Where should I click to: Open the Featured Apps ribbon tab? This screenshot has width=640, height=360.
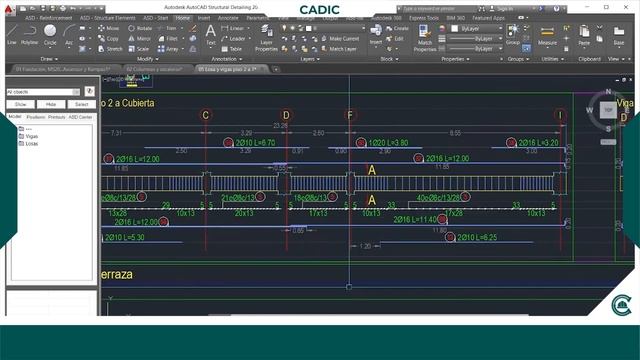pos(488,18)
